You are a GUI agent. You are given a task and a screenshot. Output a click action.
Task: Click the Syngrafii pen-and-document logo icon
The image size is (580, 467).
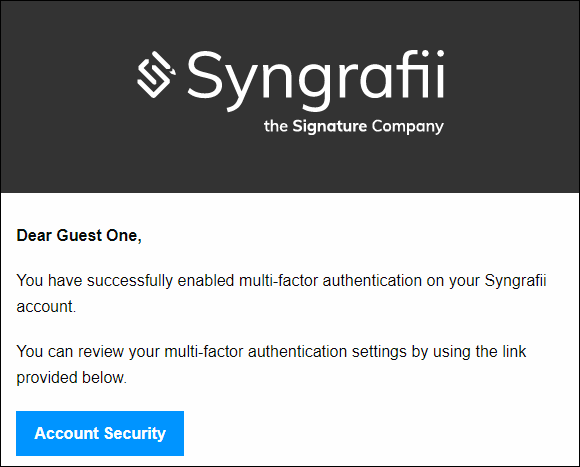(156, 75)
